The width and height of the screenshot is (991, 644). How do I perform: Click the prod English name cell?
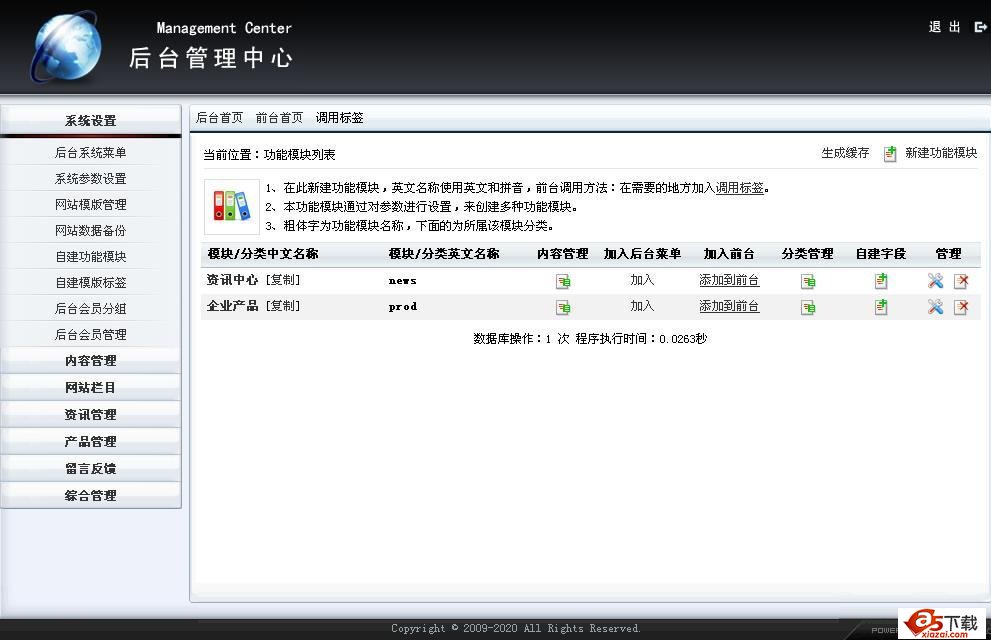[x=403, y=307]
